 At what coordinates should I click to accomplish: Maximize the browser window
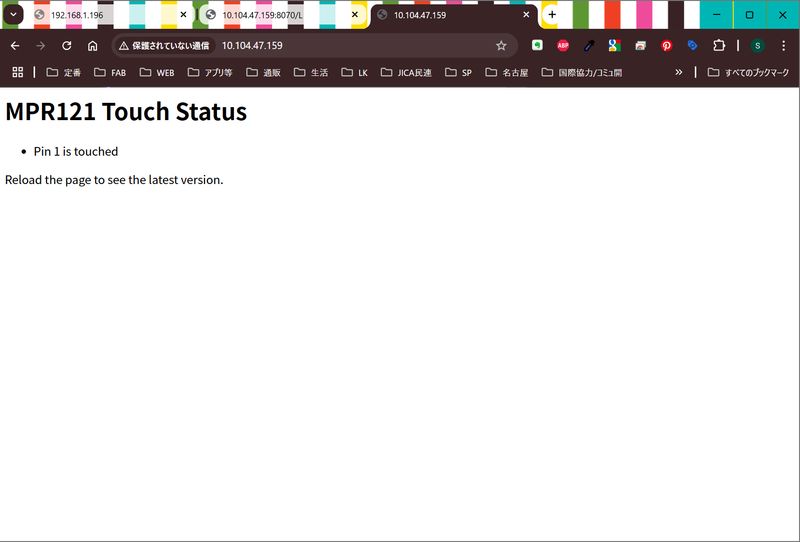point(749,15)
